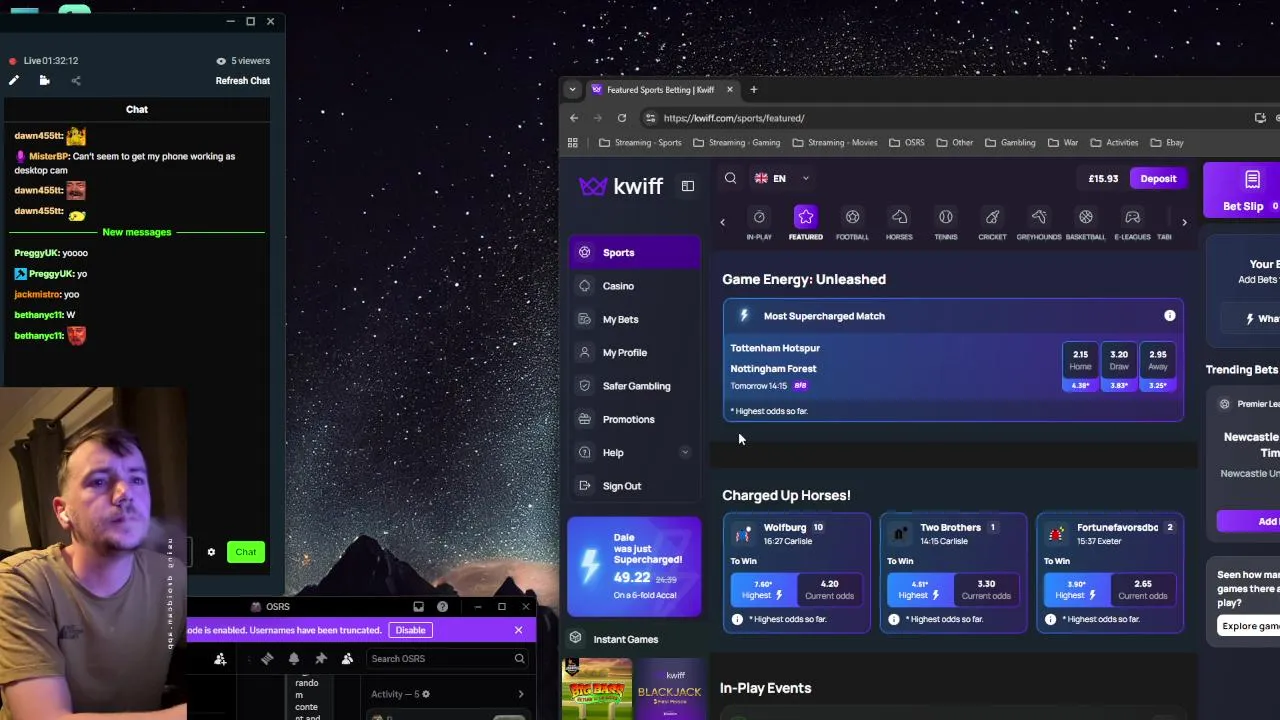Open My Profile in kwiff sidebar
The width and height of the screenshot is (1280, 720).
(x=634, y=353)
